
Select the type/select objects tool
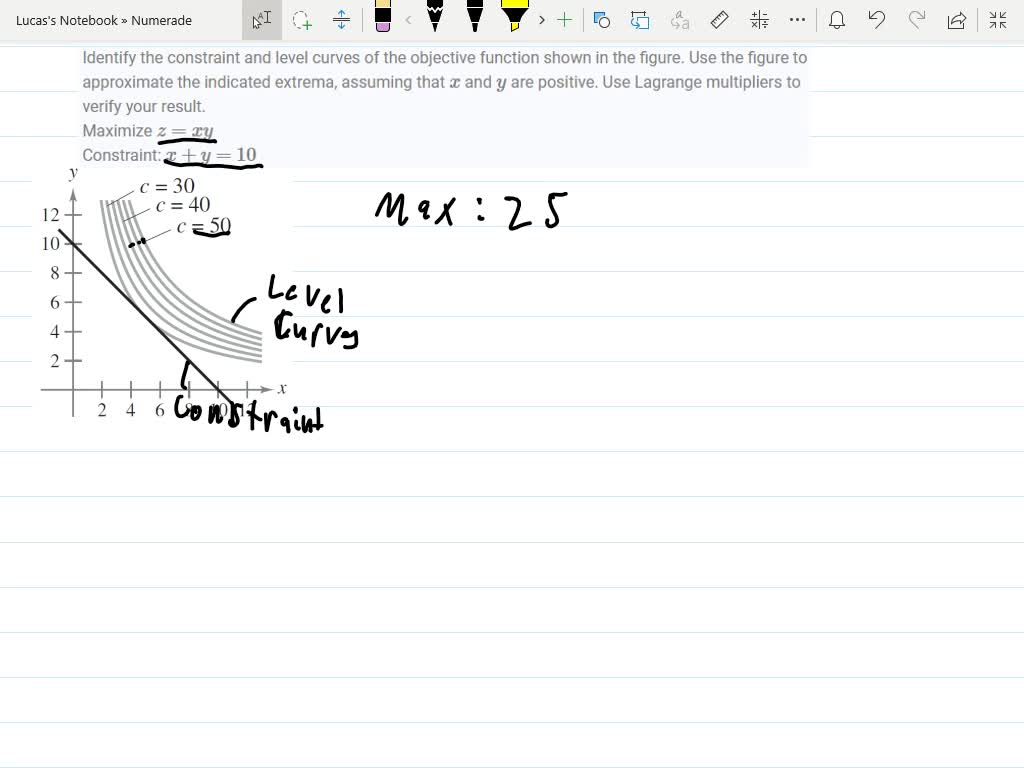coord(261,20)
